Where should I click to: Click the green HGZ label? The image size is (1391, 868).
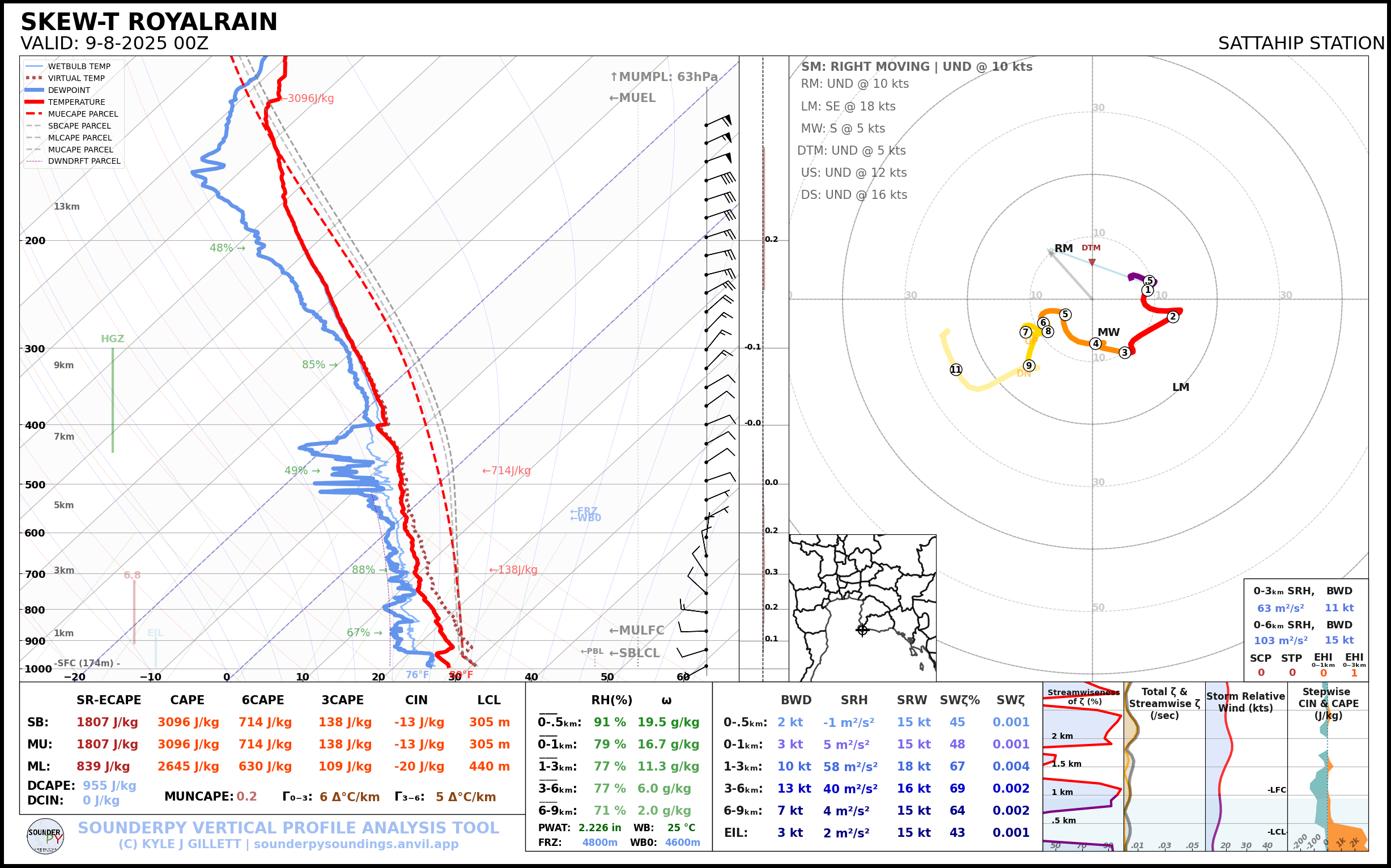coord(113,339)
